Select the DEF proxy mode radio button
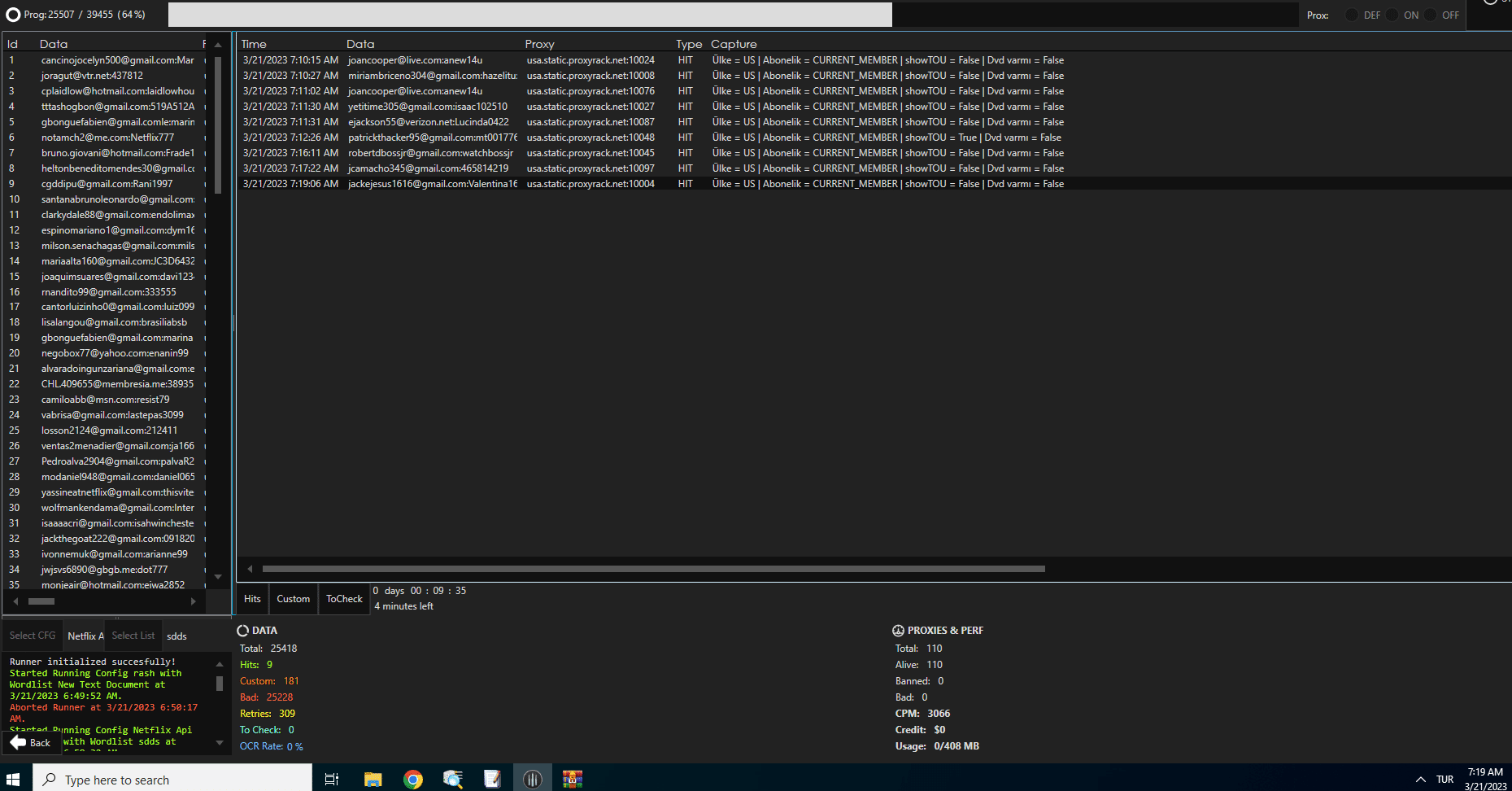 (x=1352, y=15)
